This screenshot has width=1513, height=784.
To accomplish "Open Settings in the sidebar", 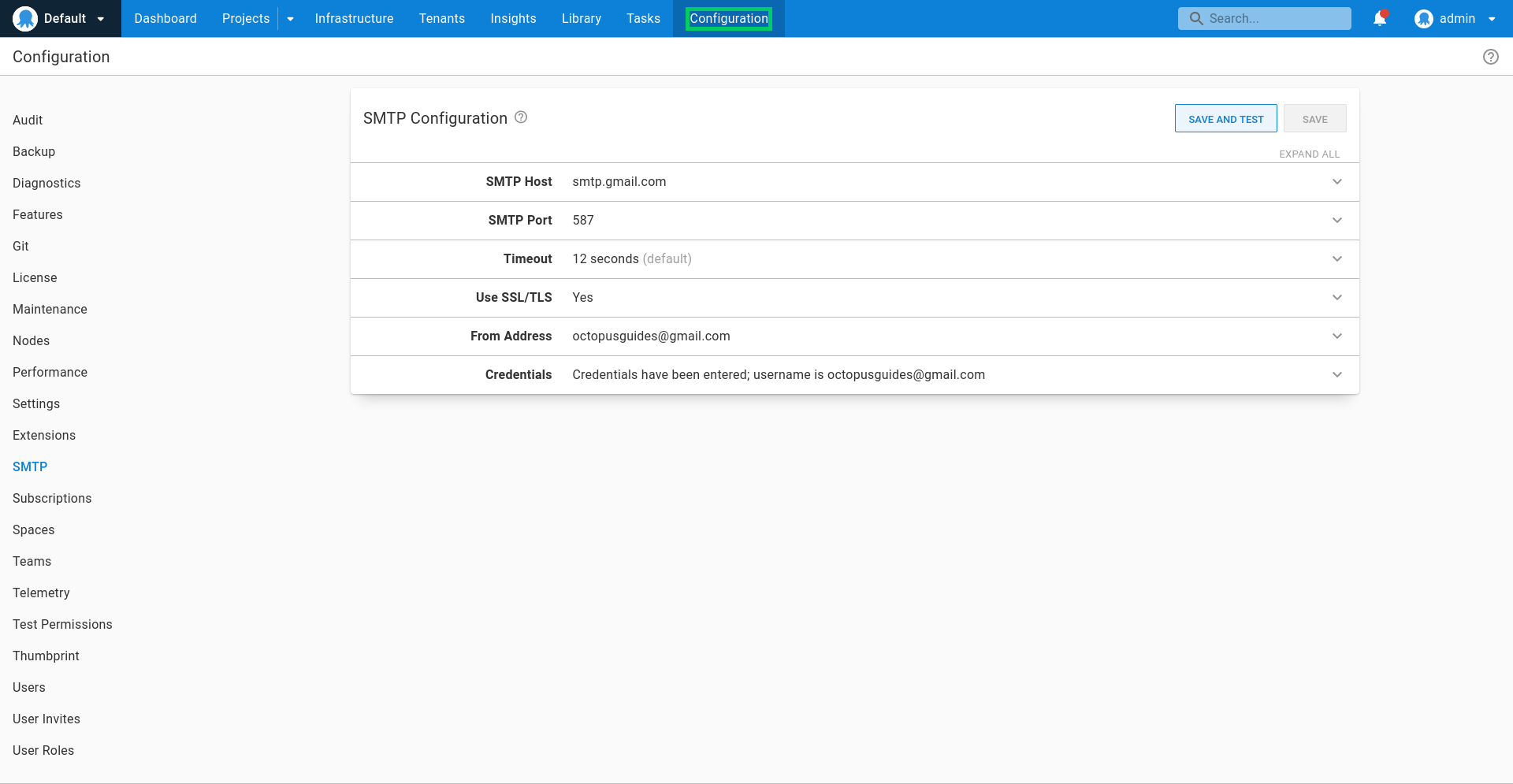I will pos(36,403).
